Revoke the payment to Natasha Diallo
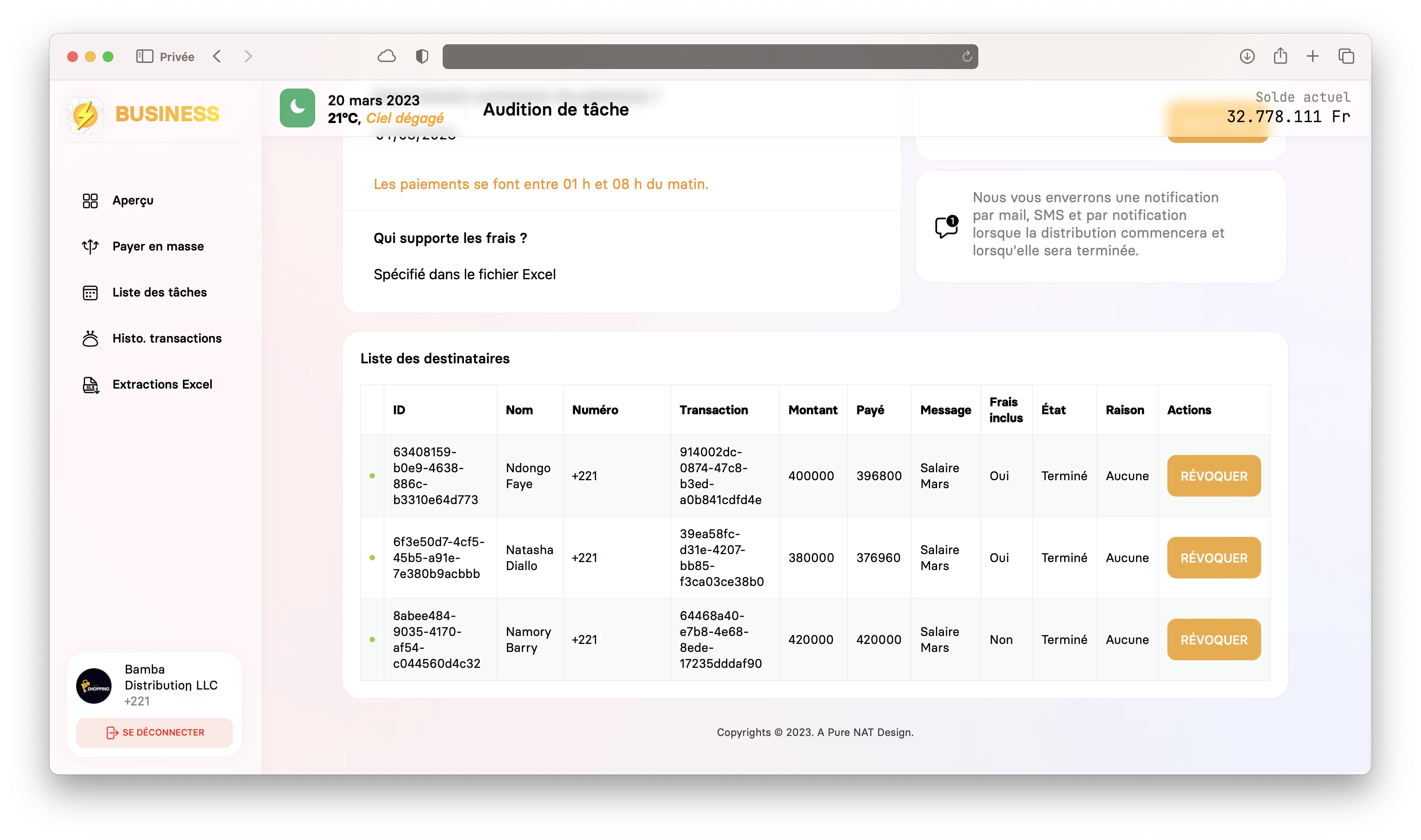Screen dimensions: 1421x840 tap(1213, 558)
